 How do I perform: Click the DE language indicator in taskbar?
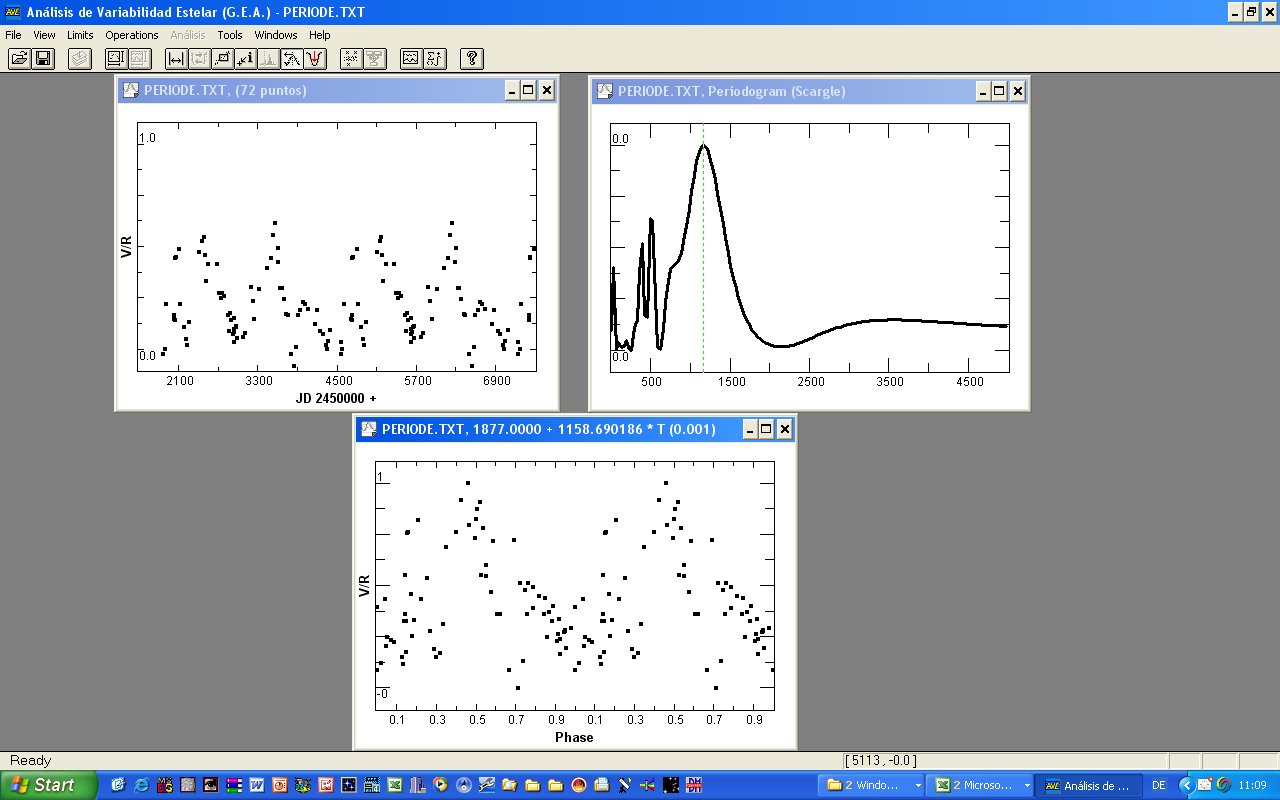coord(1159,785)
